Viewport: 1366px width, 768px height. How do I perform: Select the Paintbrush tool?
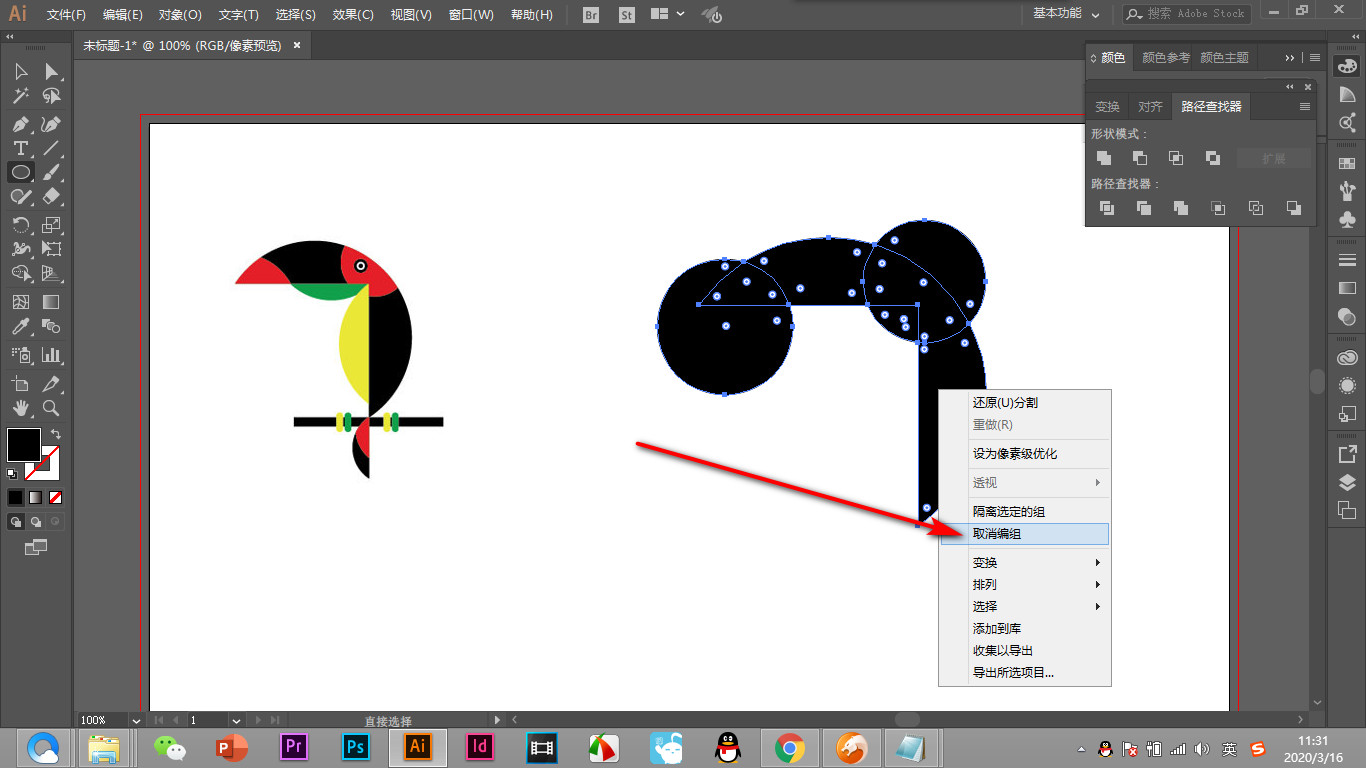coord(51,172)
